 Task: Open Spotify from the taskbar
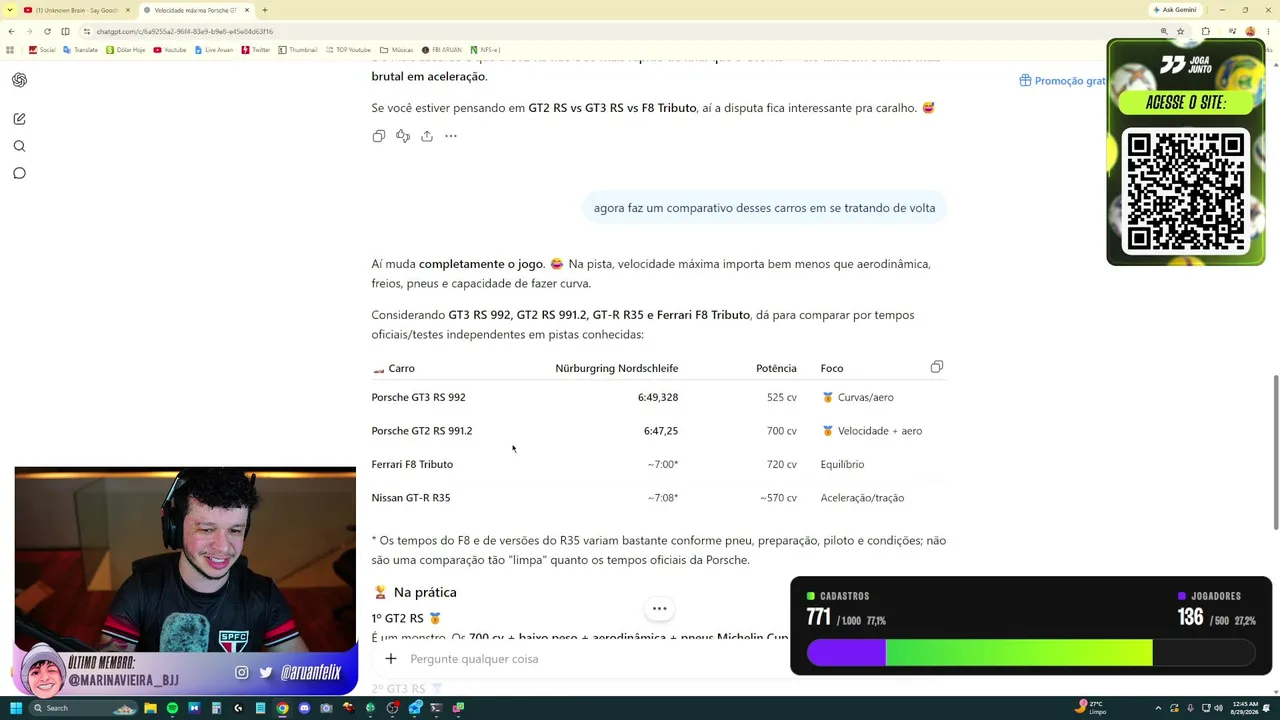point(172,708)
